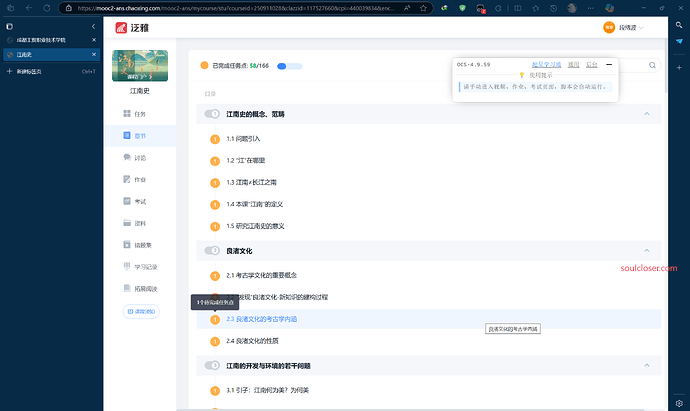Collapse the 良渚文化 chapter
Image resolution: width=690 pixels, height=411 pixels.
[x=646, y=250]
